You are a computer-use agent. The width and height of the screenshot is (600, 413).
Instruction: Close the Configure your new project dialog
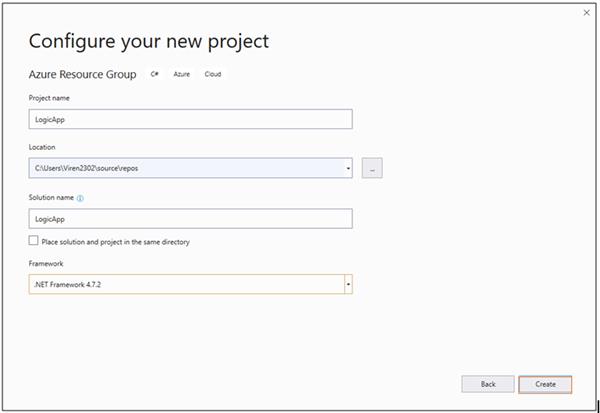pyautogui.click(x=585, y=12)
